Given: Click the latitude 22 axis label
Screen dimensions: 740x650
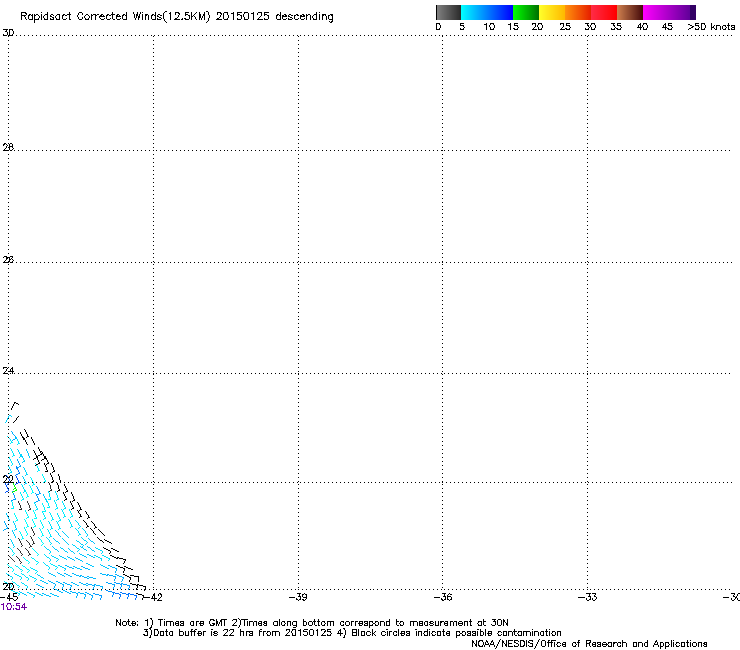Looking at the screenshot, I should [8, 480].
